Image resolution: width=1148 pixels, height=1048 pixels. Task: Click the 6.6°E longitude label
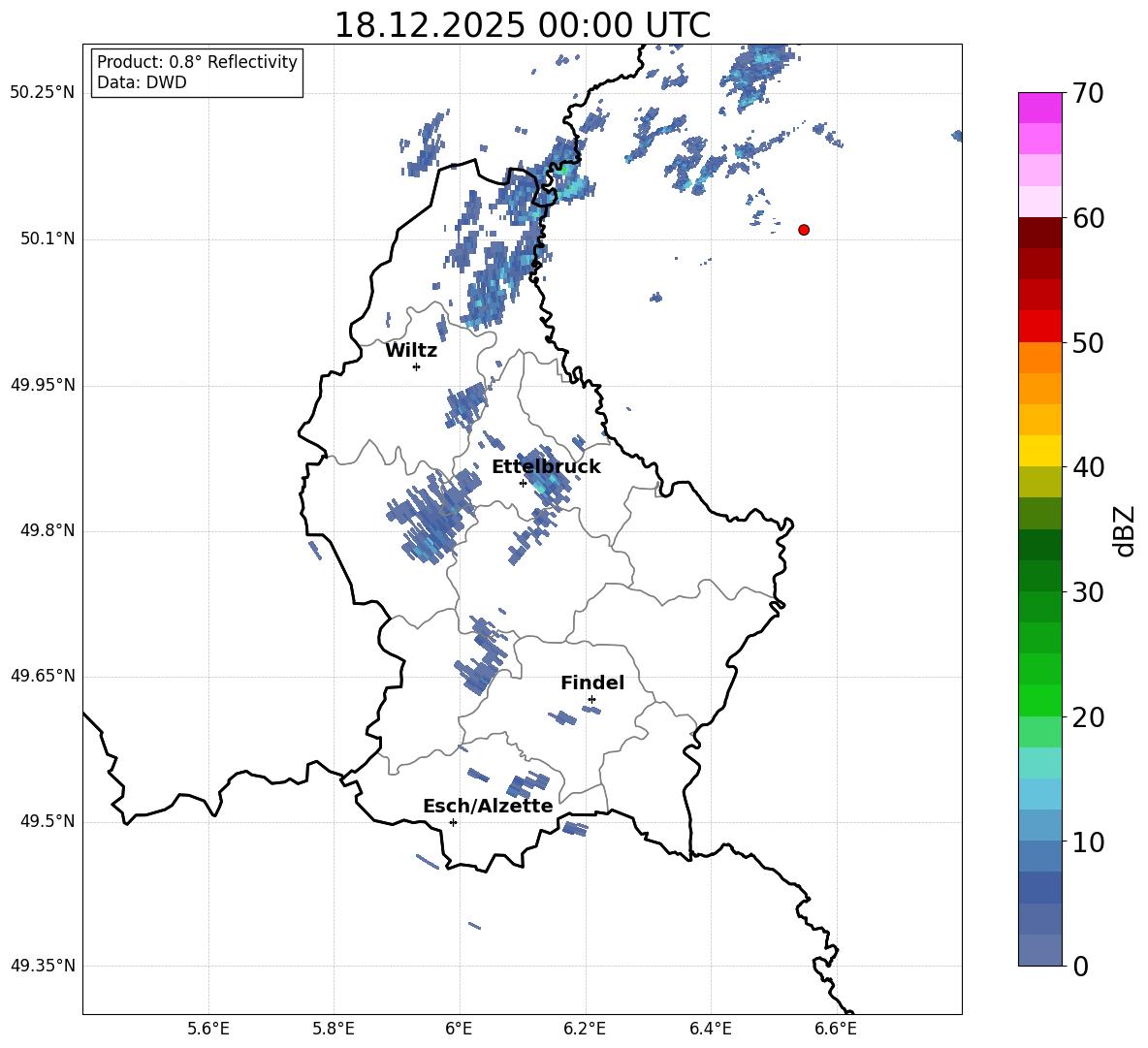[x=836, y=1029]
